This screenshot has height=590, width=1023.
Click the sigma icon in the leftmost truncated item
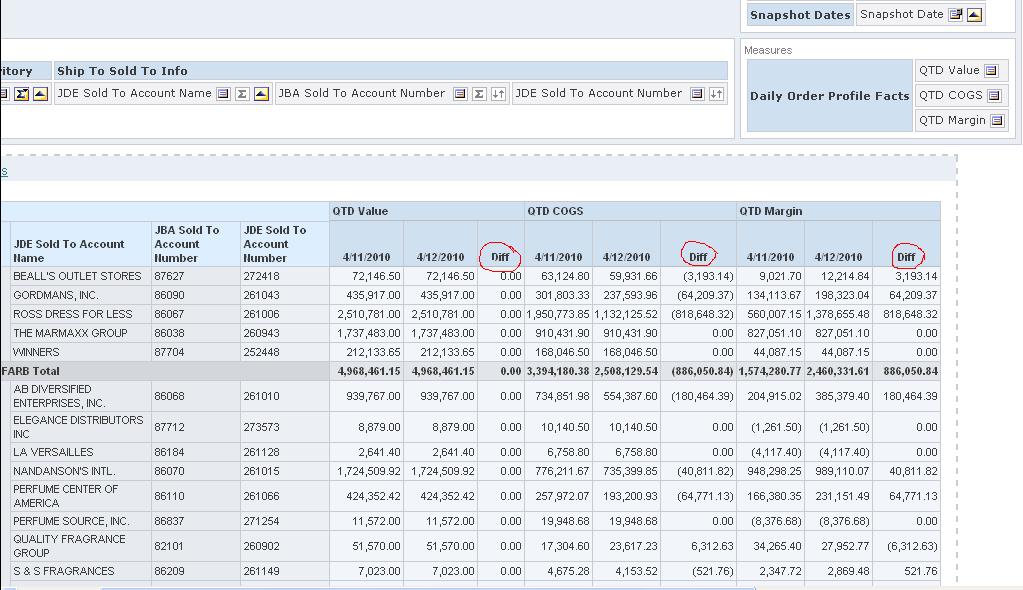(22, 93)
